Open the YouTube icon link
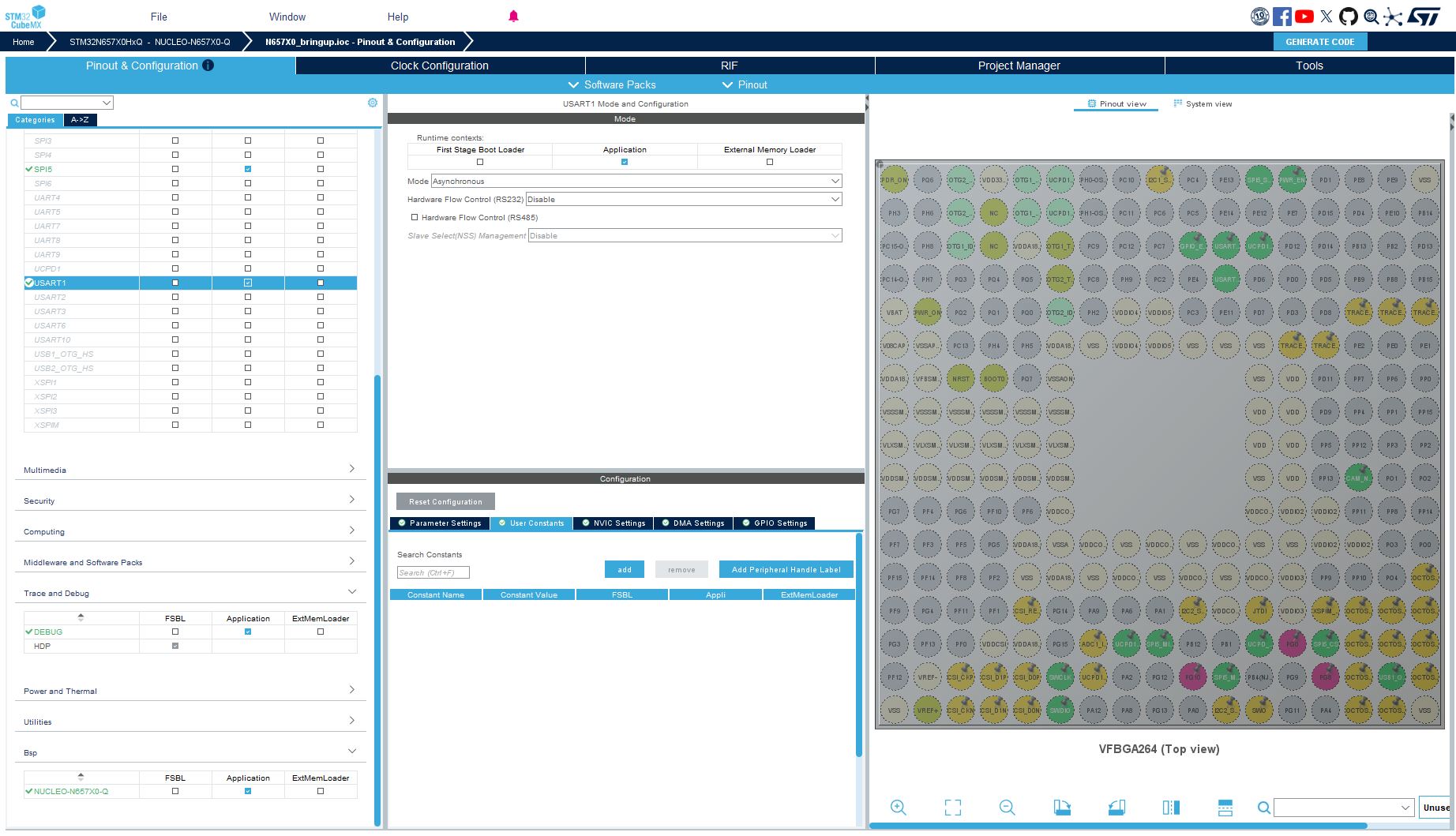1456x836 pixels. (x=1304, y=17)
